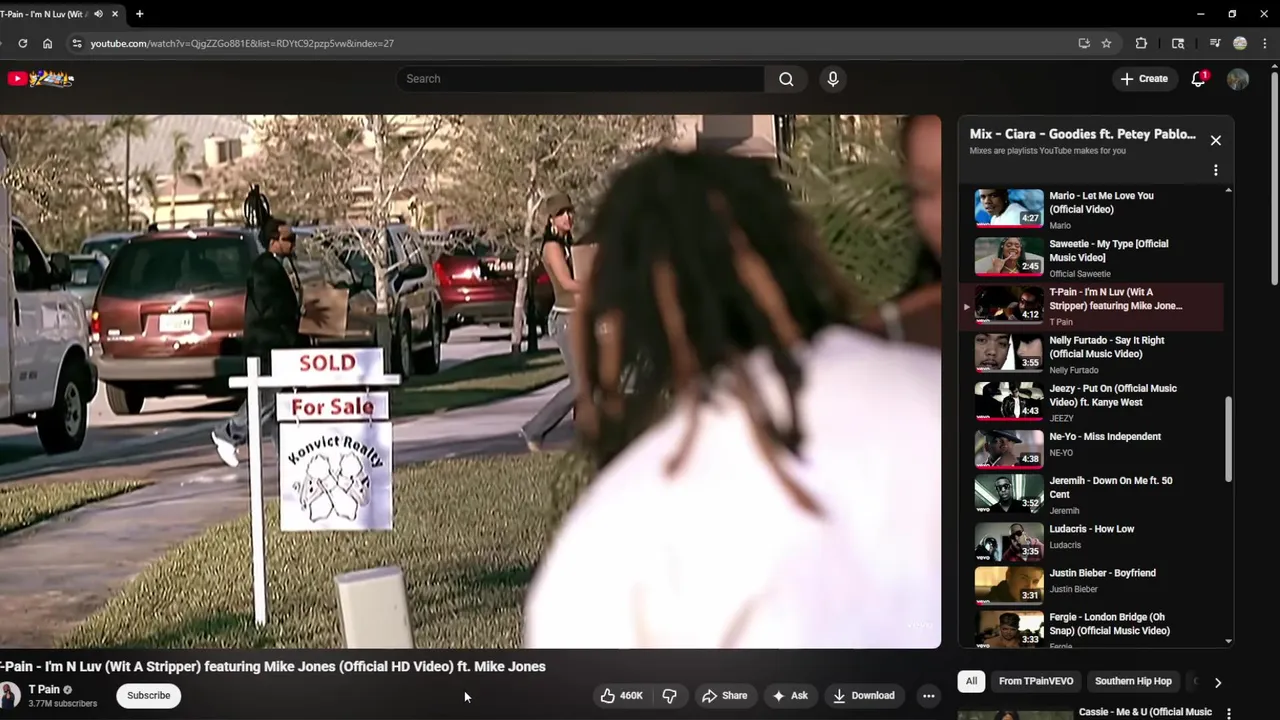Select the Southern Hip Hop chip
The width and height of the screenshot is (1280, 720).
[x=1133, y=681]
